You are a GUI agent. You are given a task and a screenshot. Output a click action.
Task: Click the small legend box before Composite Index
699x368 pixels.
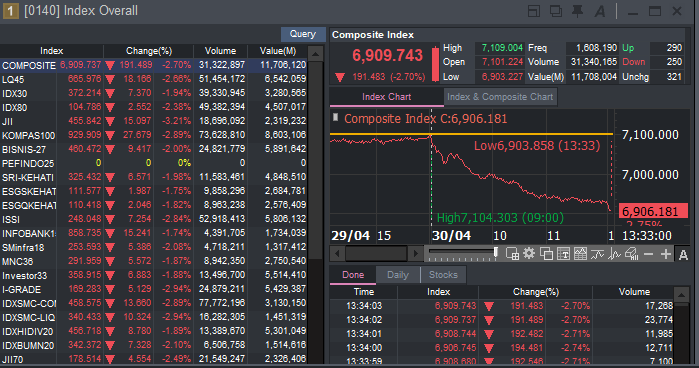336,118
